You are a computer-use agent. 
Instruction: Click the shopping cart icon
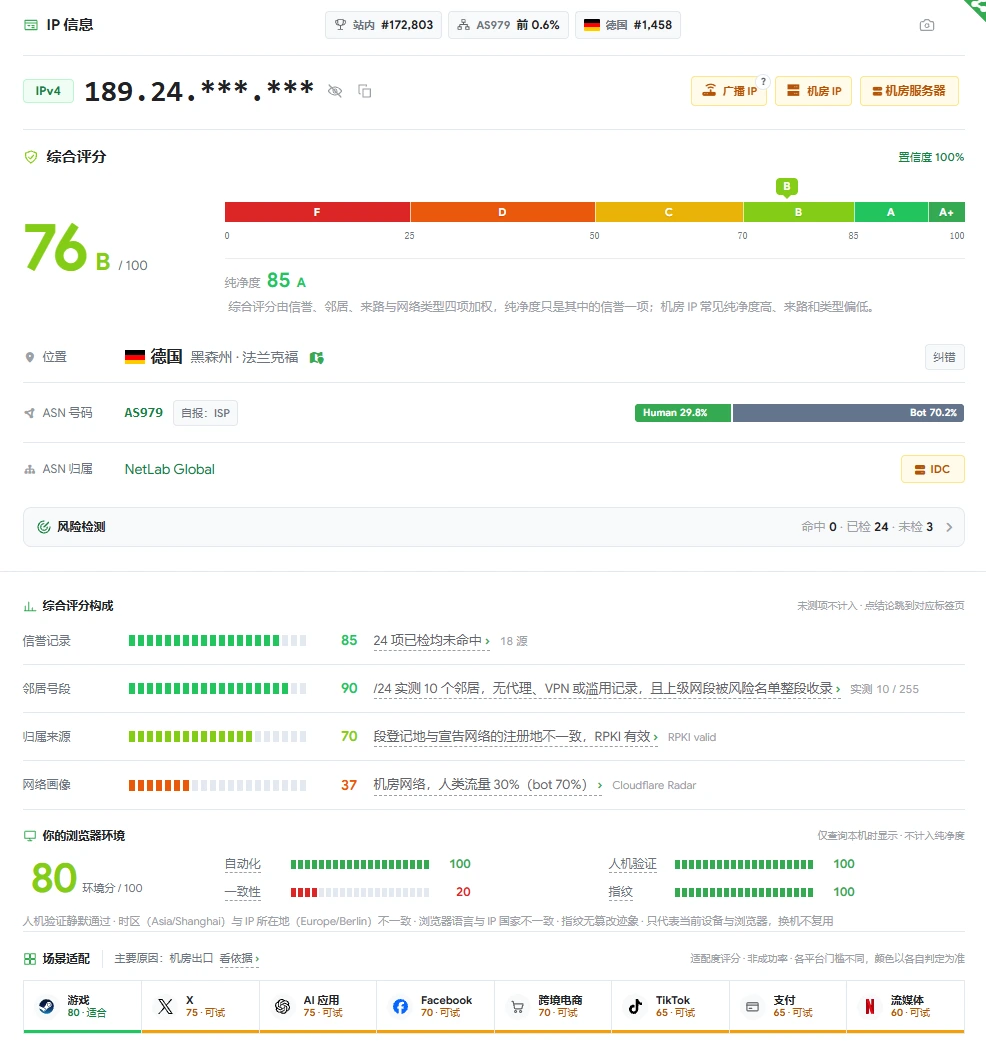(517, 1007)
